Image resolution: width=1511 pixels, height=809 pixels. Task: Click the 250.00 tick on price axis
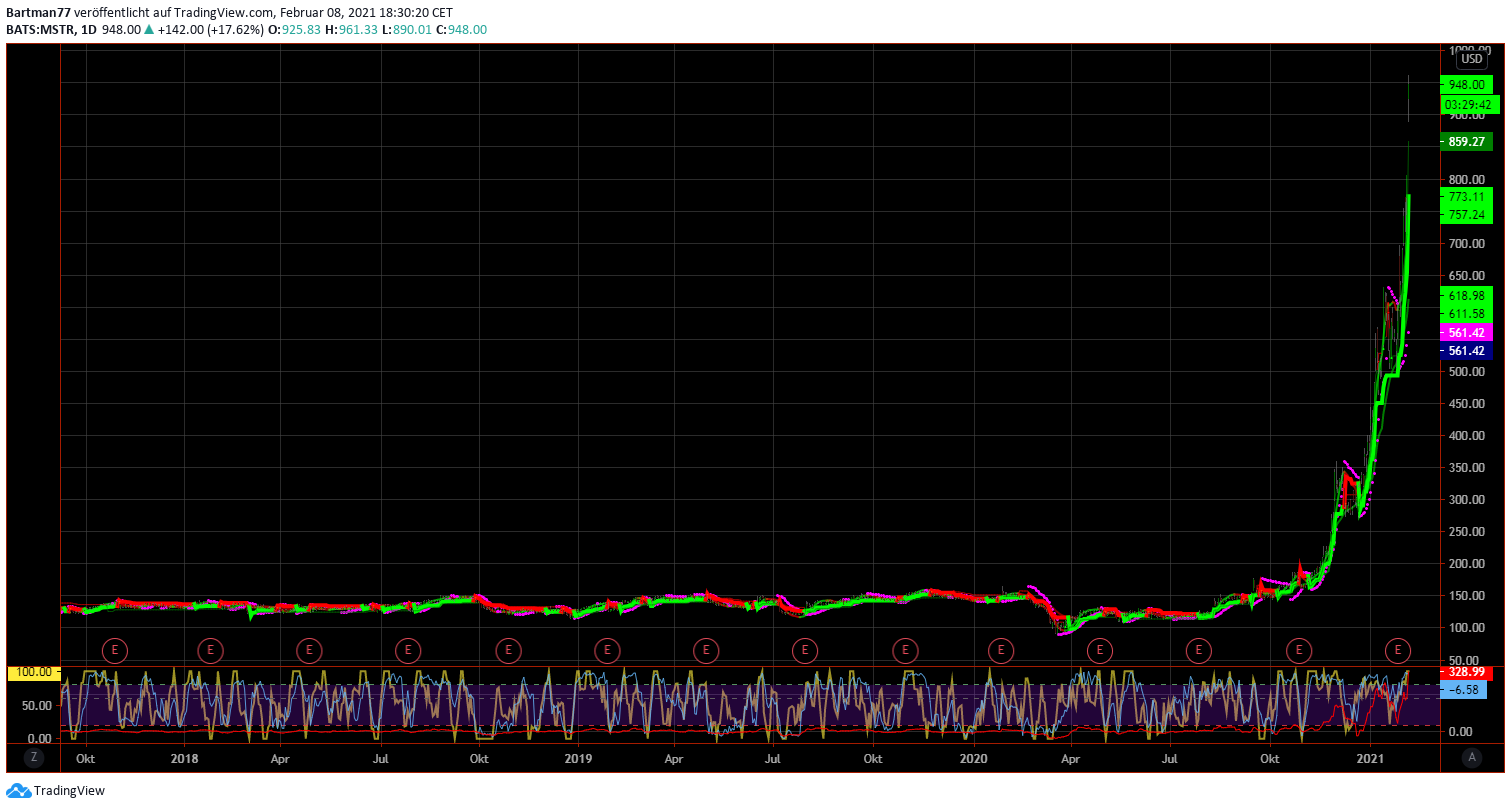[x=1466, y=532]
